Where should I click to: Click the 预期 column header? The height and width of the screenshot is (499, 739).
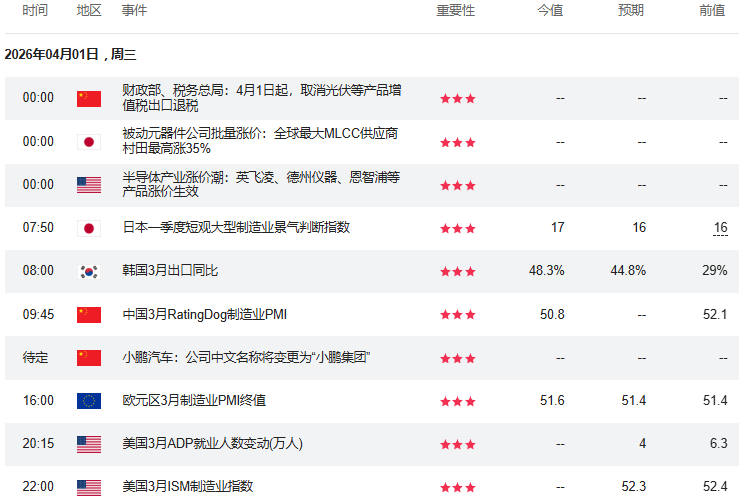point(631,10)
